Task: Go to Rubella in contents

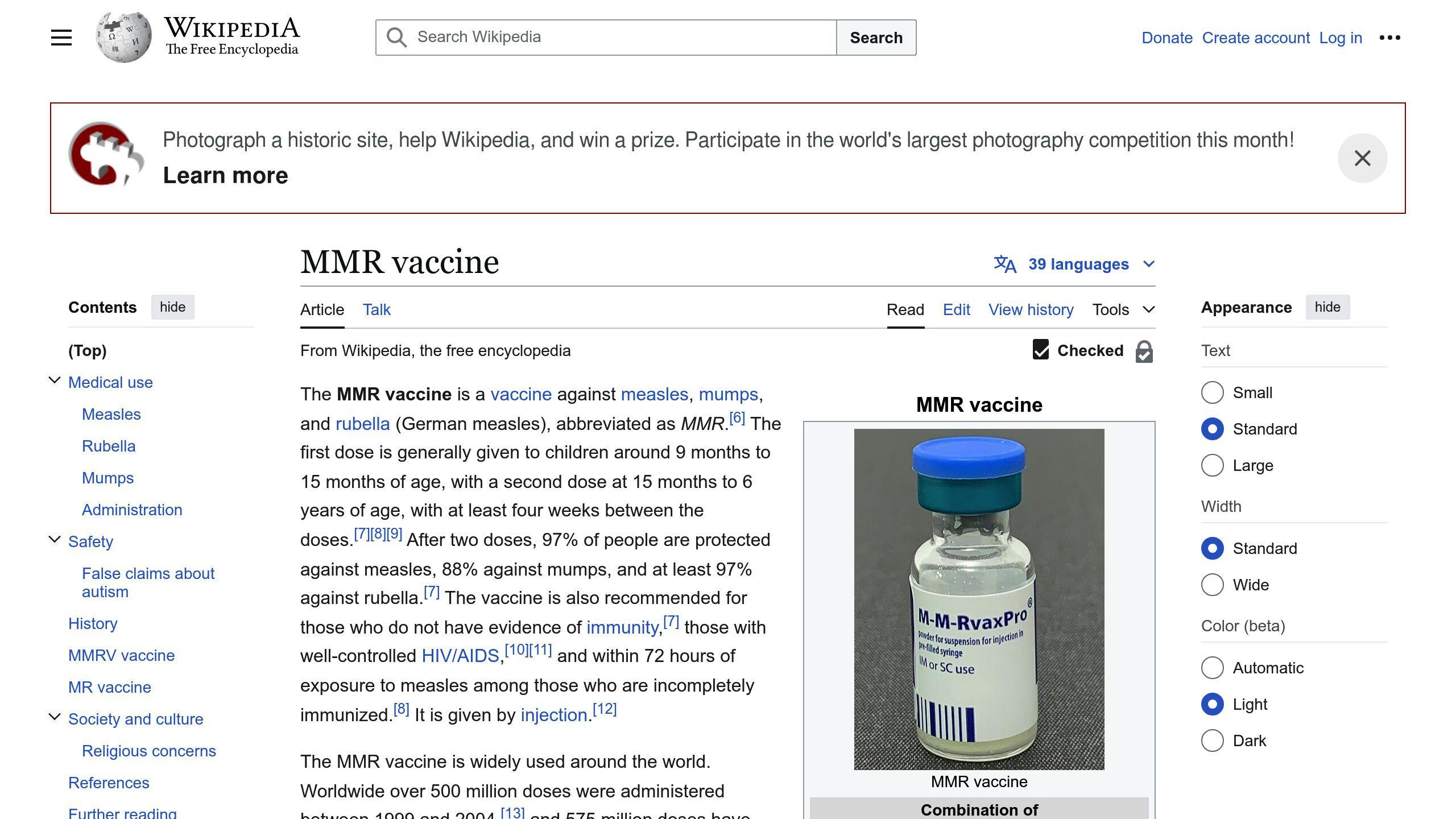Action: pos(109,446)
